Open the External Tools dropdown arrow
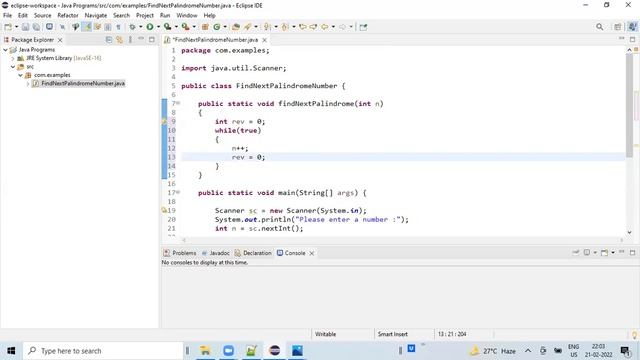This screenshot has width=640, height=360. click(x=194, y=27)
